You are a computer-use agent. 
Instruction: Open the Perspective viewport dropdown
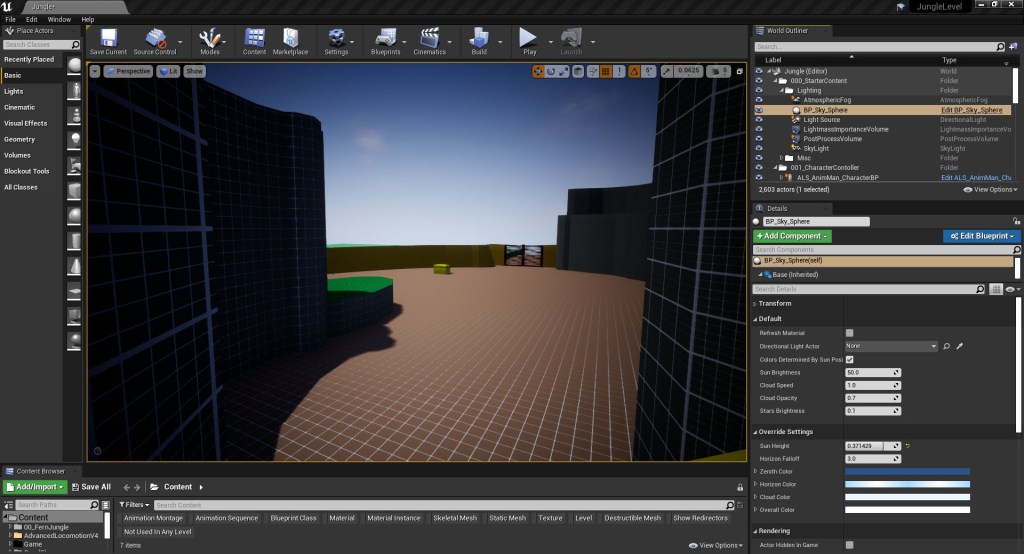click(x=128, y=71)
